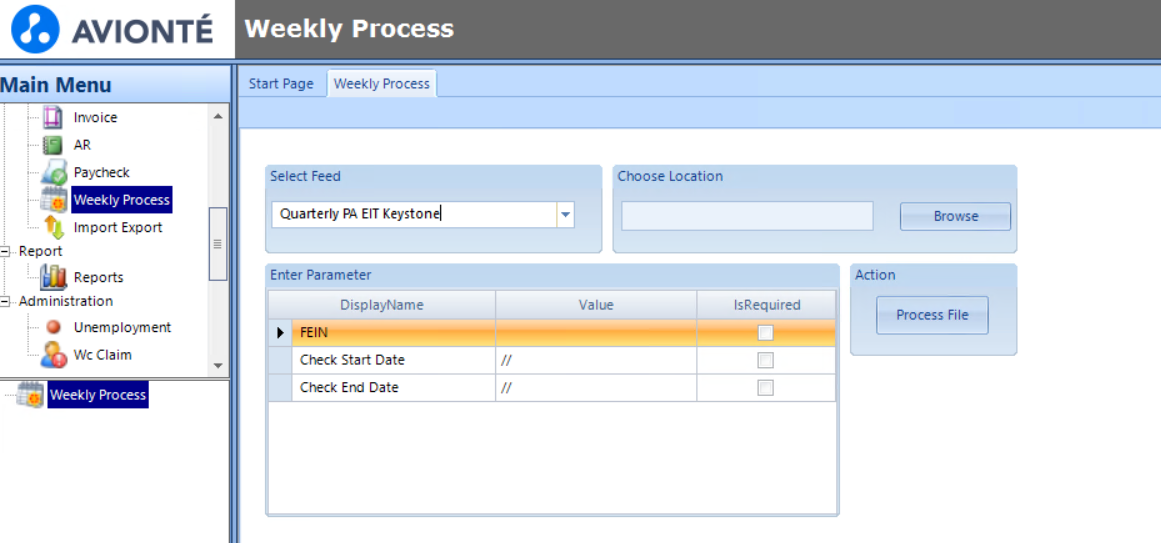Open the Reports chart icon
1161x543 pixels.
point(54,277)
